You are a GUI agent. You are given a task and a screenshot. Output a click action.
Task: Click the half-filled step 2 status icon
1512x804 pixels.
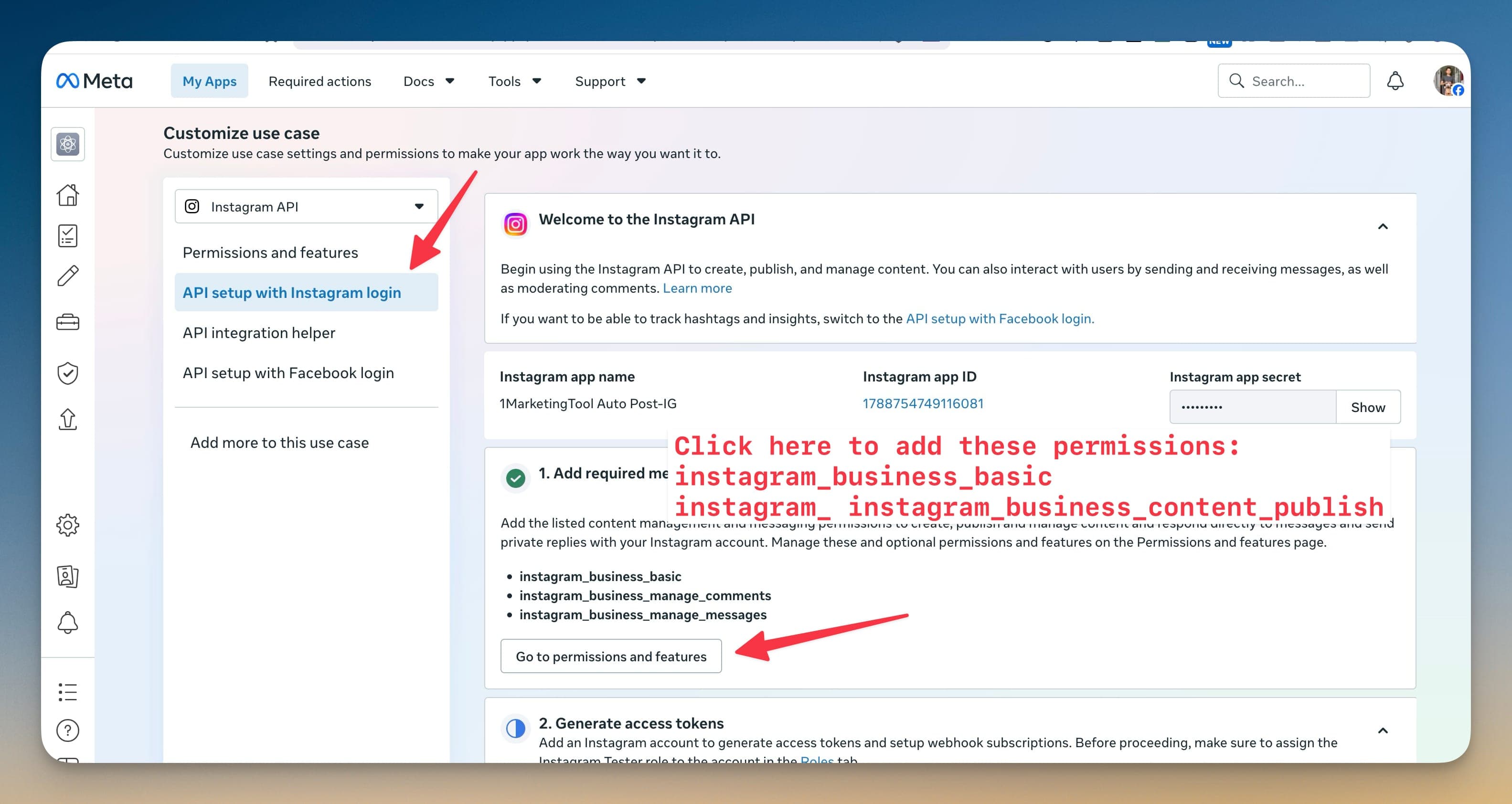tap(515, 728)
